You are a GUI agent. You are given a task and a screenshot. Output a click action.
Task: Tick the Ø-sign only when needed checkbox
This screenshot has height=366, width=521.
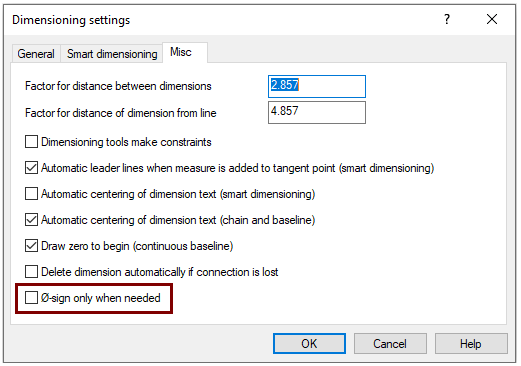(31, 298)
